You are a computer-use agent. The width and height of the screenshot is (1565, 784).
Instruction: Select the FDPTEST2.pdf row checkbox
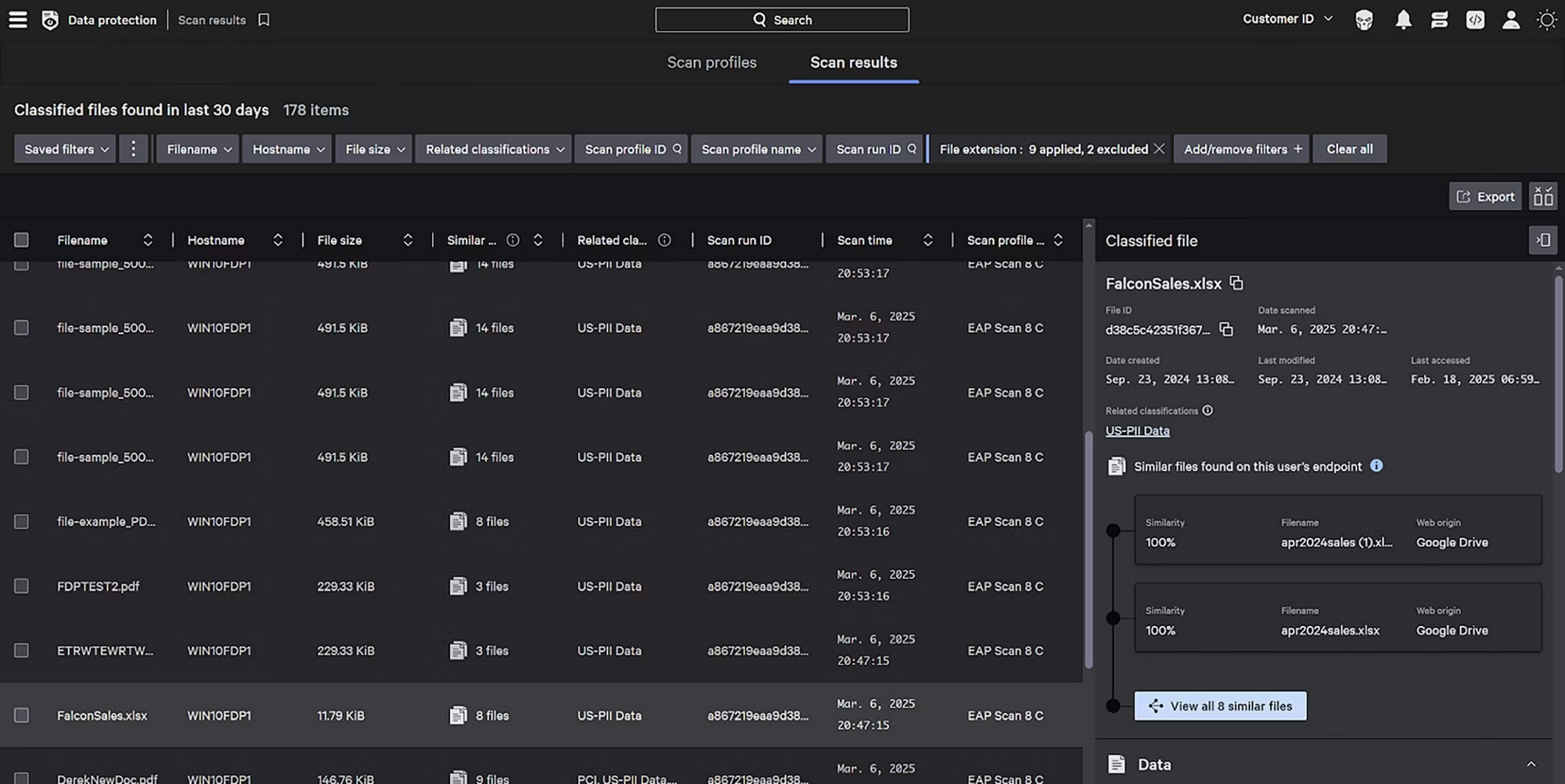[x=22, y=586]
